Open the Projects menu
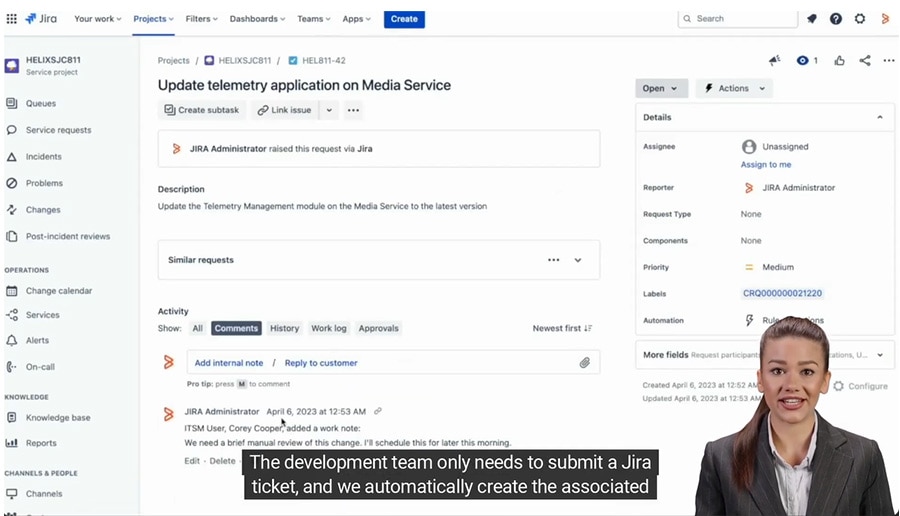 [153, 19]
